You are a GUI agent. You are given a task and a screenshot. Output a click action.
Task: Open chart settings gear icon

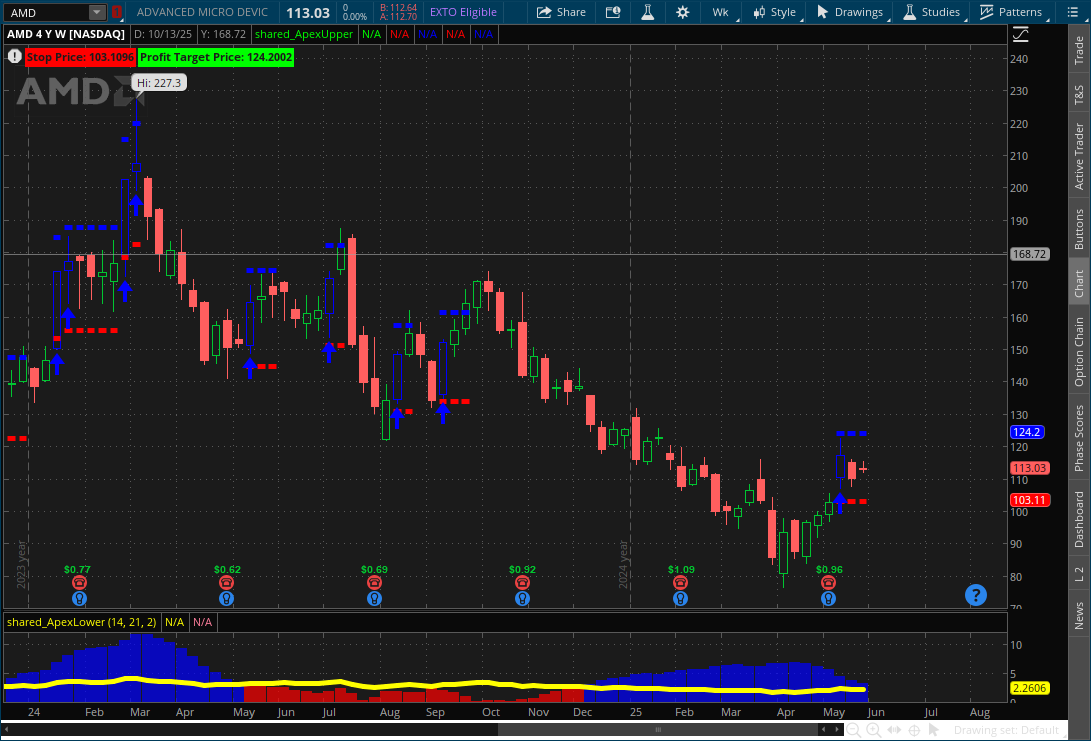tap(683, 12)
